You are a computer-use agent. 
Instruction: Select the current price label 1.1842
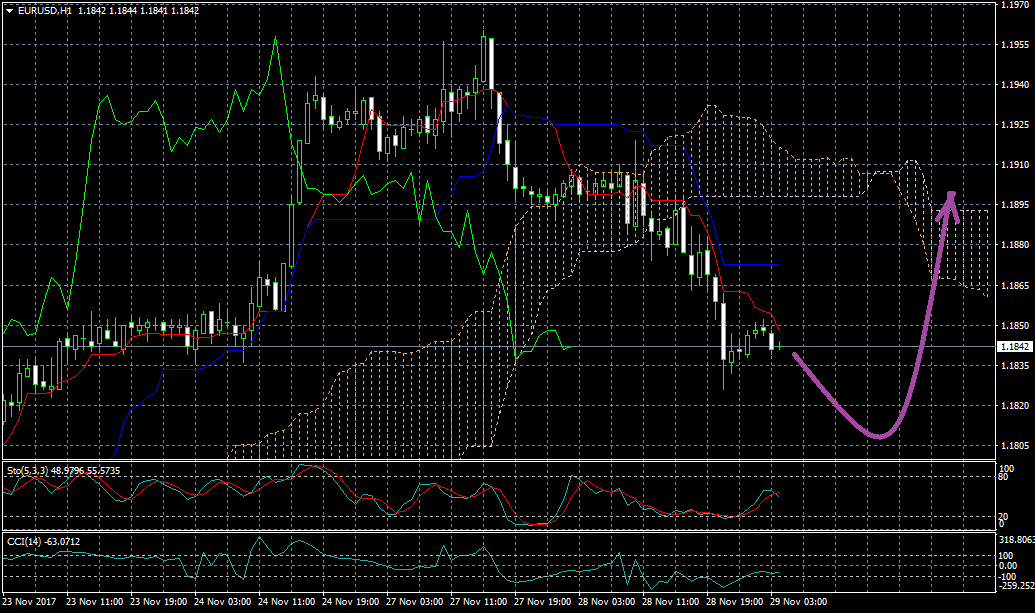tap(1014, 346)
